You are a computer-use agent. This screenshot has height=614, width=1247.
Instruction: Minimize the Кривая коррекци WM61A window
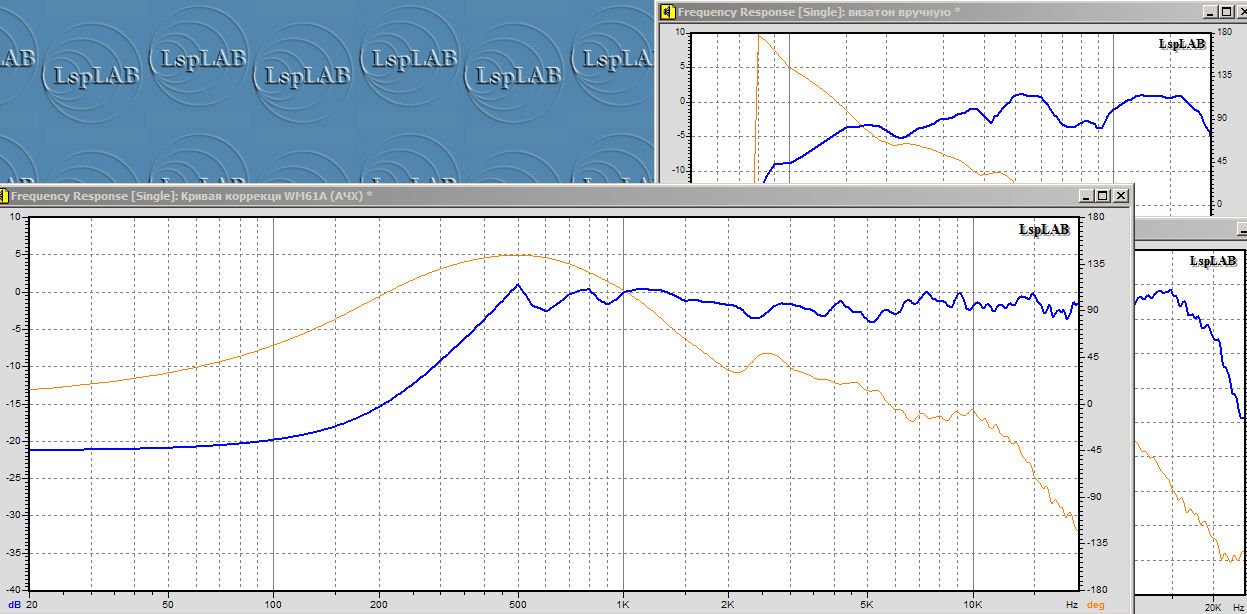point(1087,196)
